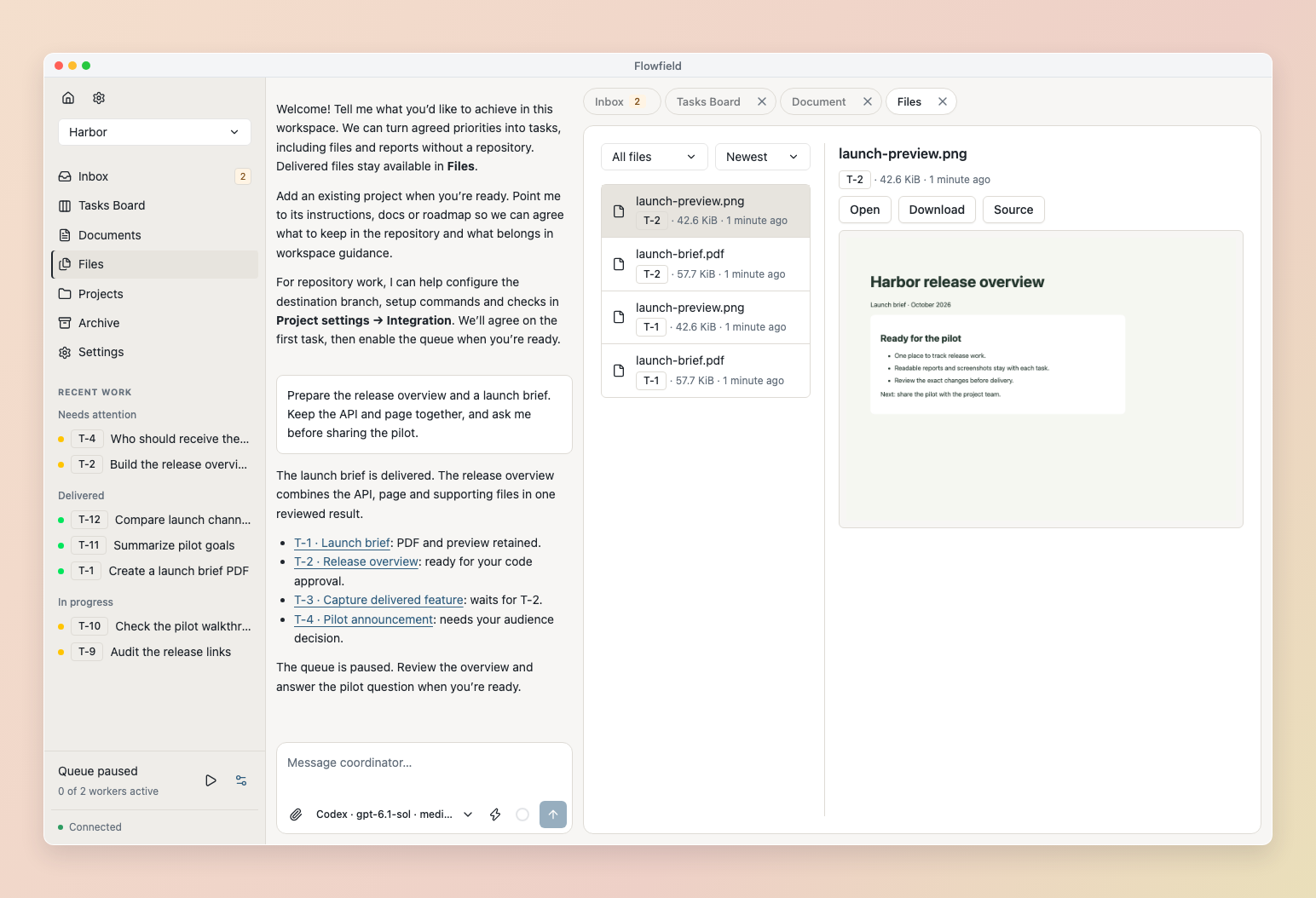
Task: Close the Files tab
Action: [943, 101]
